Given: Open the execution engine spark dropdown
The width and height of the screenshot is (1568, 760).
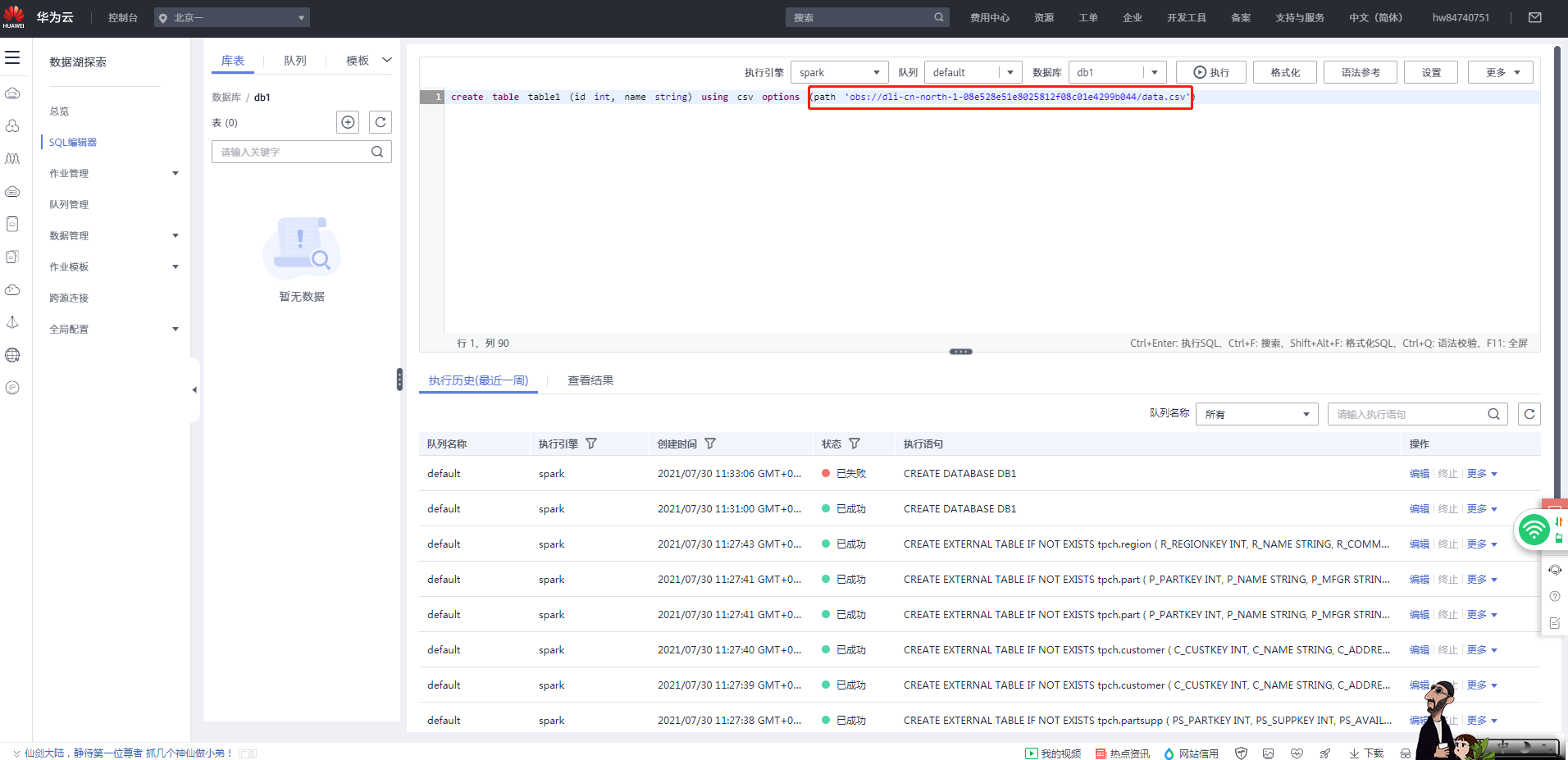Looking at the screenshot, I should click(839, 72).
